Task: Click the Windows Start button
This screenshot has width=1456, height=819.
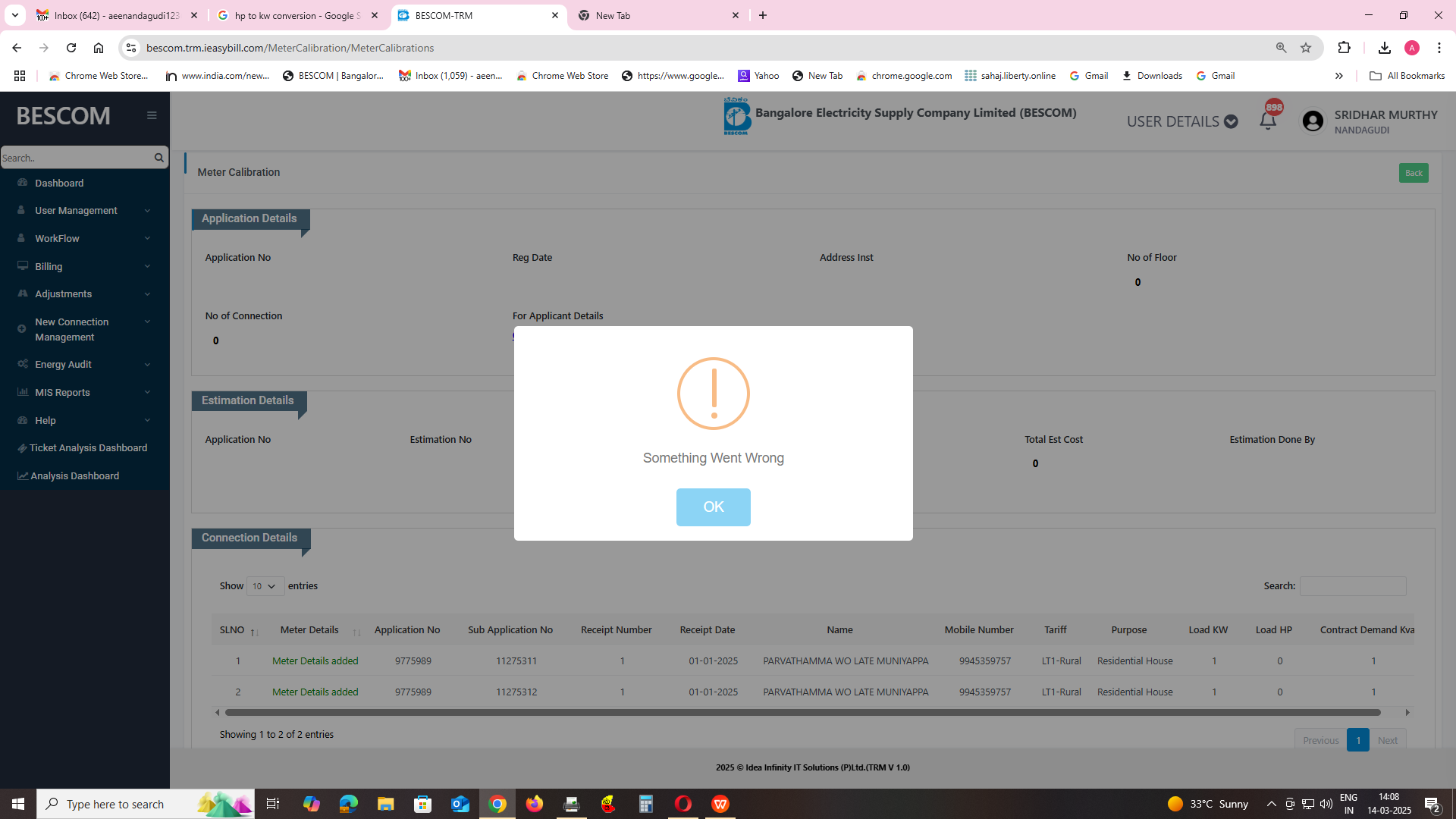Action: pyautogui.click(x=18, y=804)
